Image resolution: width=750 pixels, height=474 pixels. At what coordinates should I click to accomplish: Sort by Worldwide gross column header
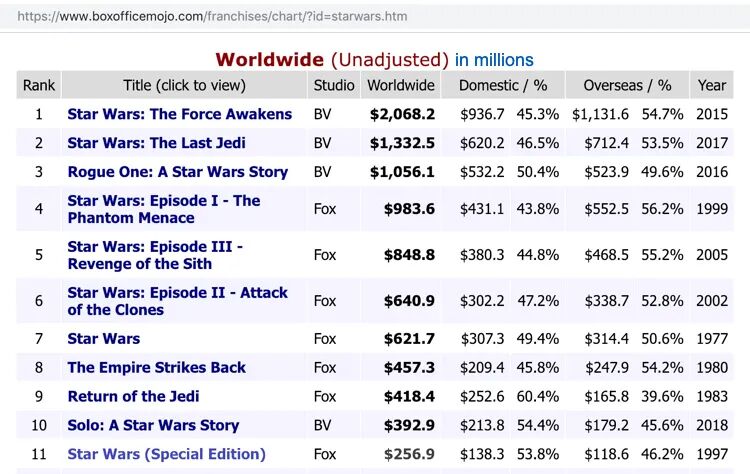401,85
